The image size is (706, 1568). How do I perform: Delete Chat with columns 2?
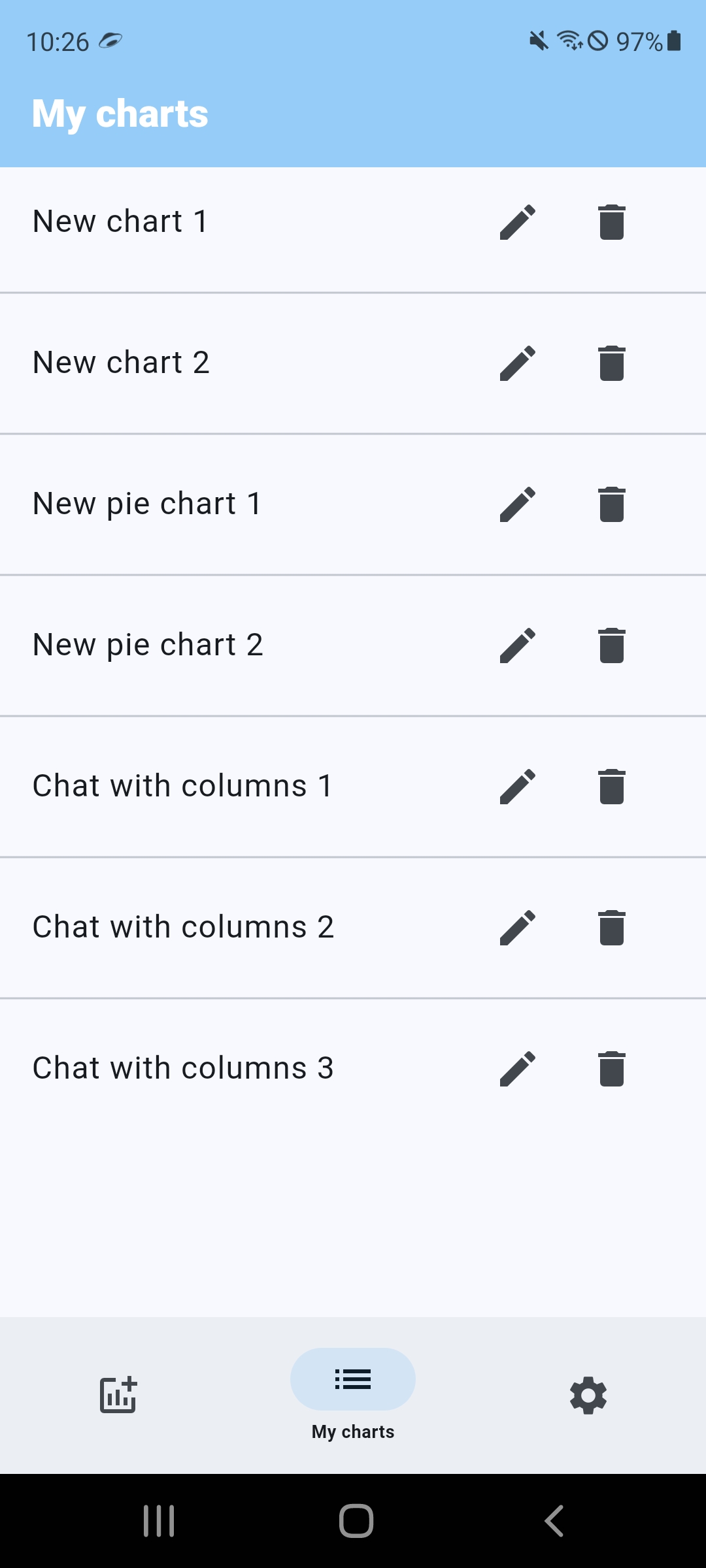[612, 928]
